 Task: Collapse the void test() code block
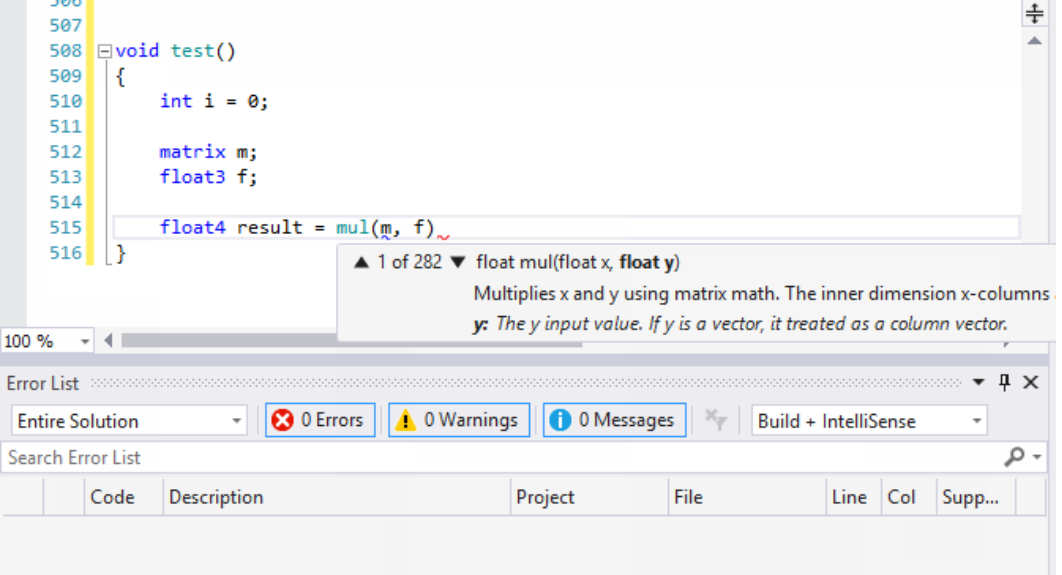(104, 51)
